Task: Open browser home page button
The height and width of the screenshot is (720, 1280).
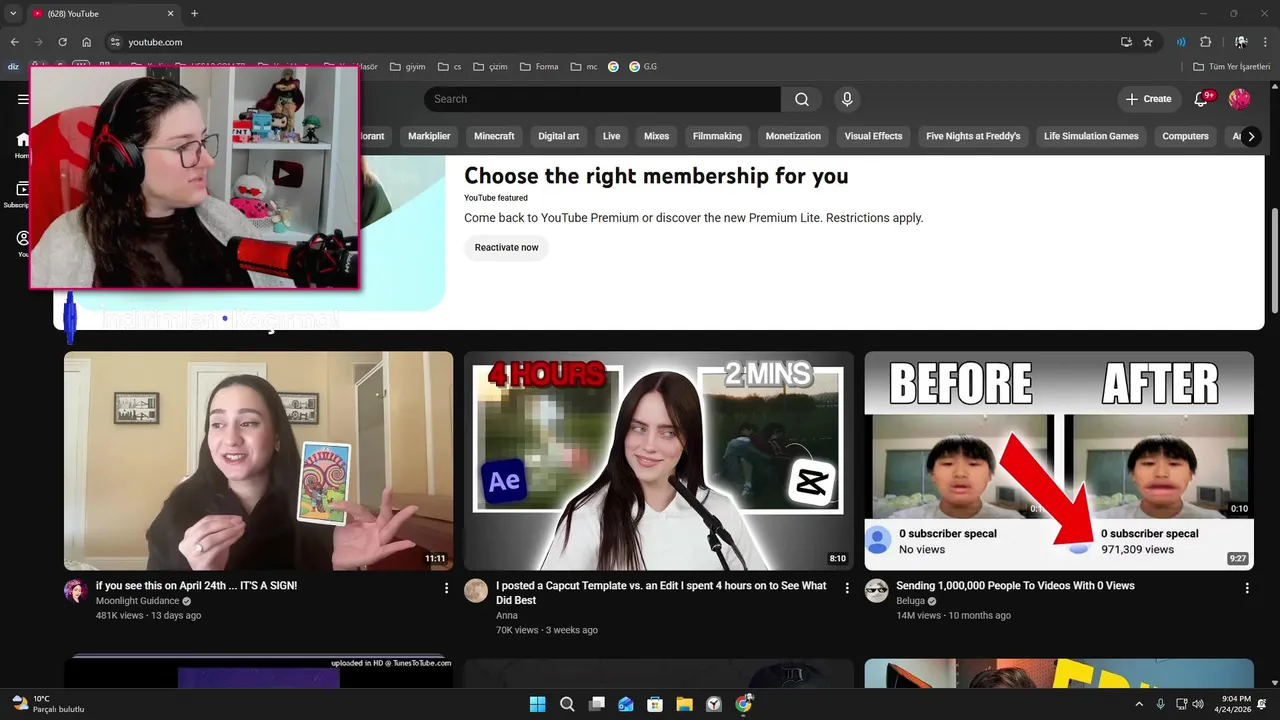Action: point(87,42)
